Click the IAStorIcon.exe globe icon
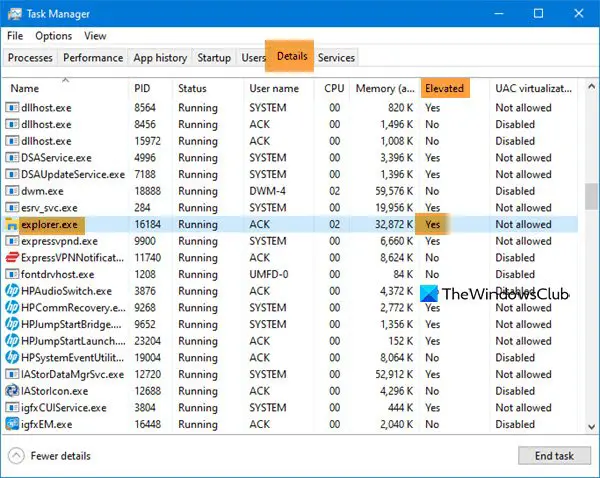Screen dimensions: 600x478 [12, 391]
